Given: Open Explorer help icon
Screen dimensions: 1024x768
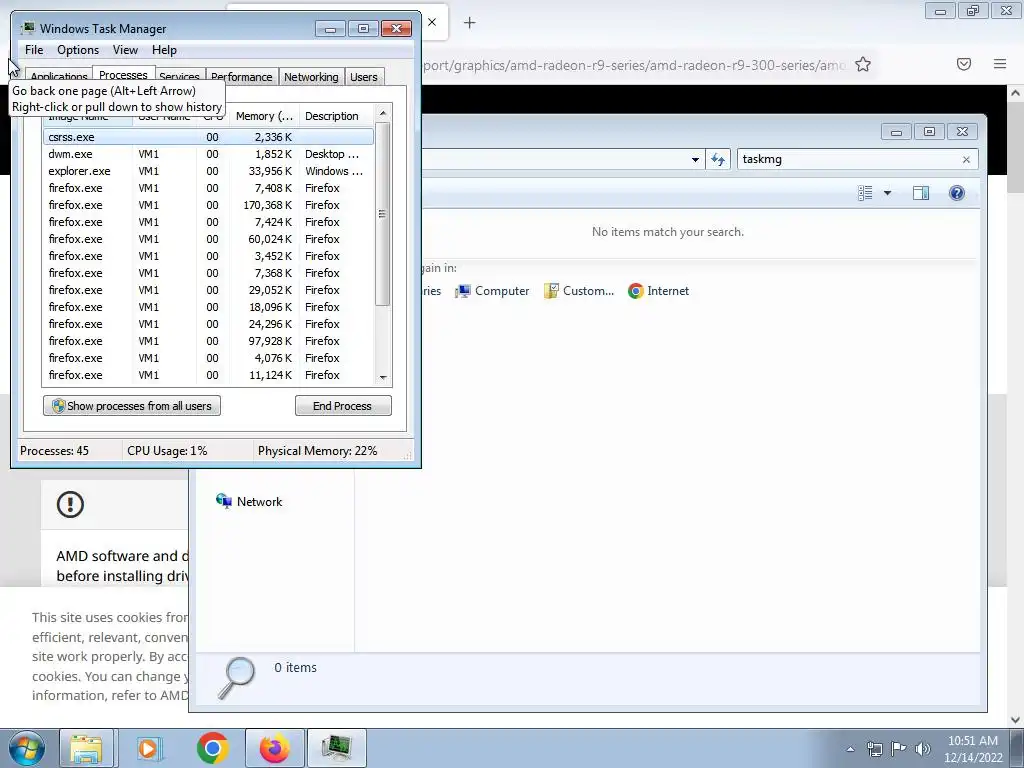Looking at the screenshot, I should tap(957, 193).
